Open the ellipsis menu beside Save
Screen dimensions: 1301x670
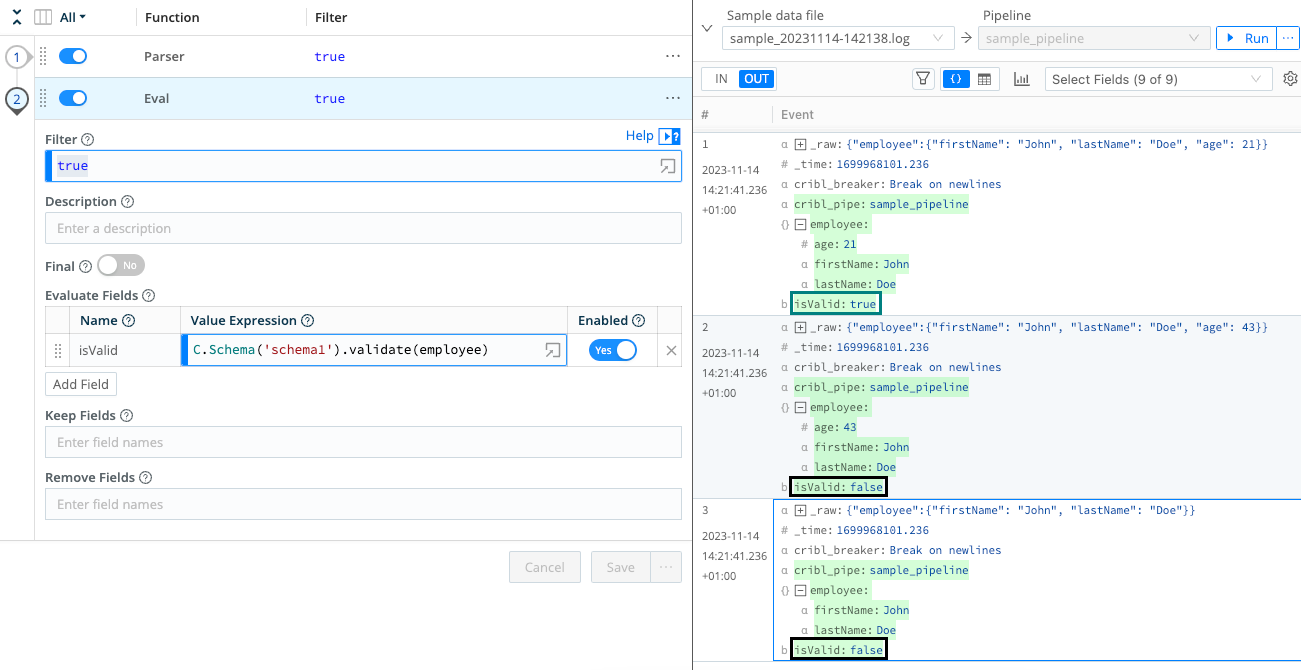point(666,567)
